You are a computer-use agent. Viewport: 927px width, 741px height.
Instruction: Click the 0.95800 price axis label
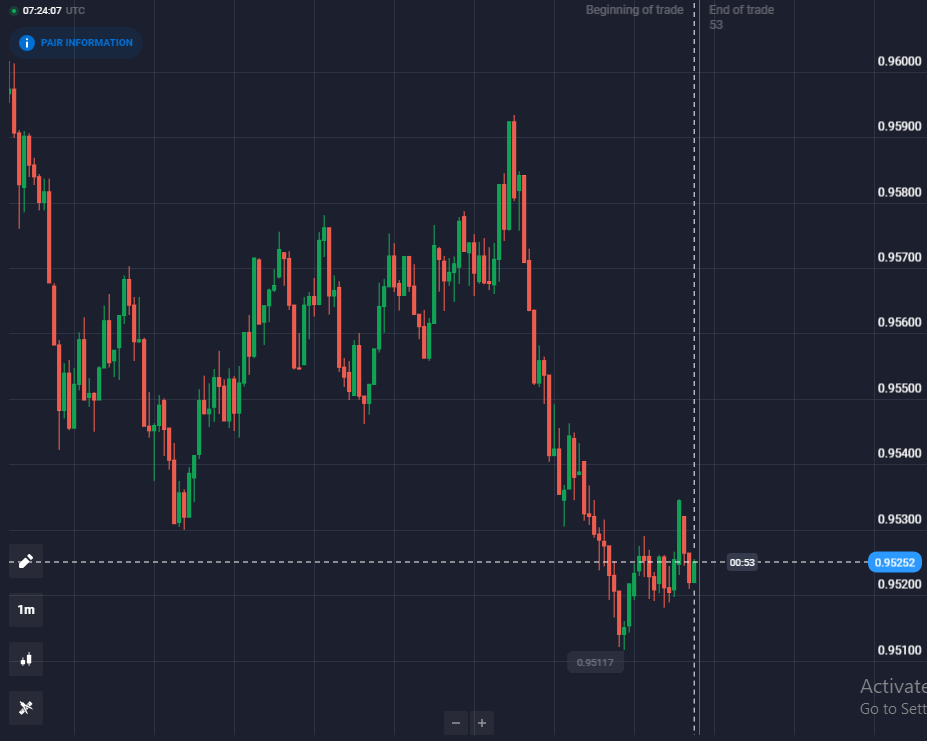tap(899, 192)
